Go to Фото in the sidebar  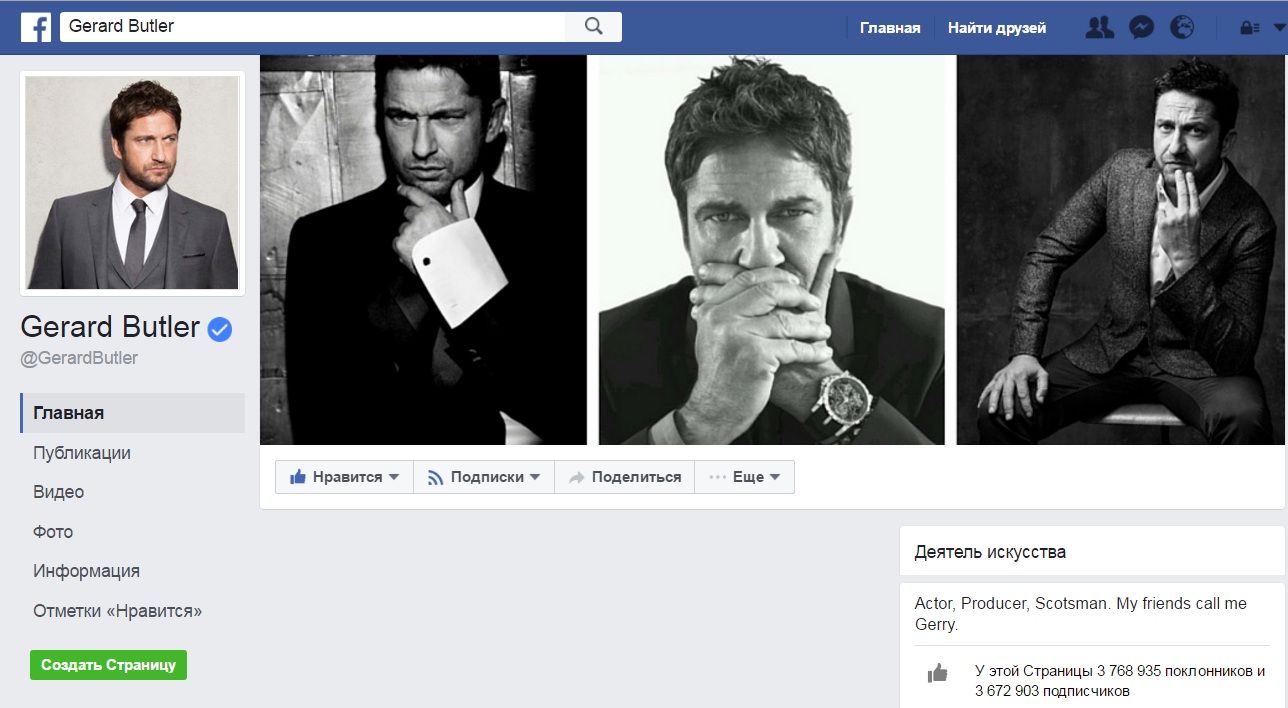(x=53, y=532)
